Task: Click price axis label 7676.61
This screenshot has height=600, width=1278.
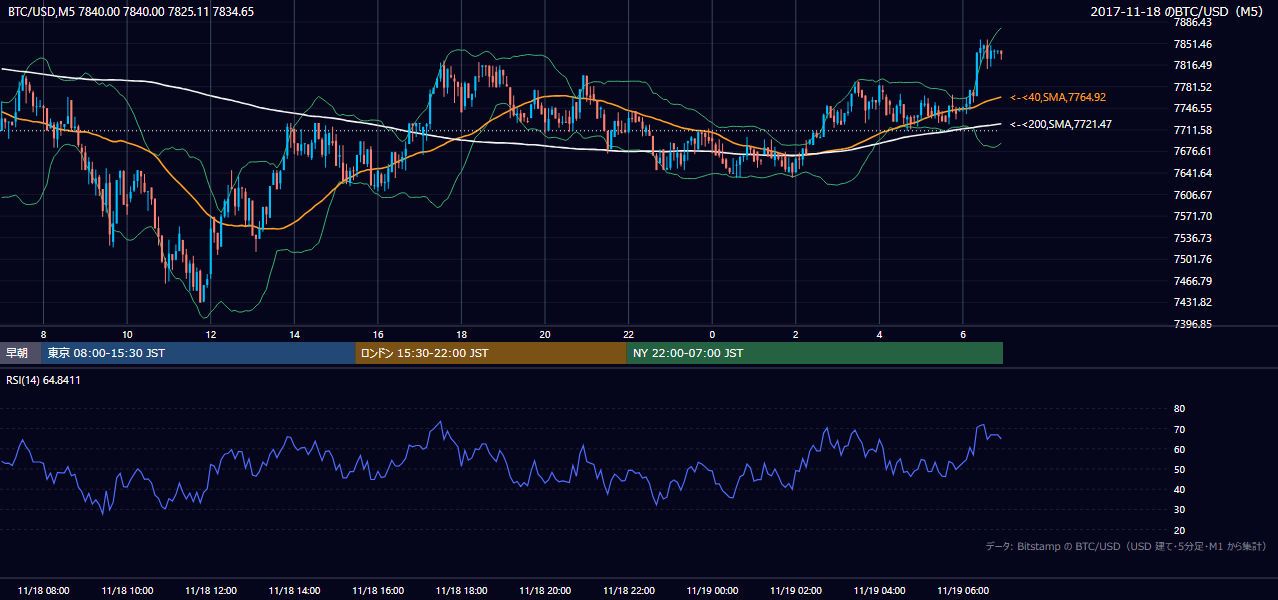Action: point(1193,151)
